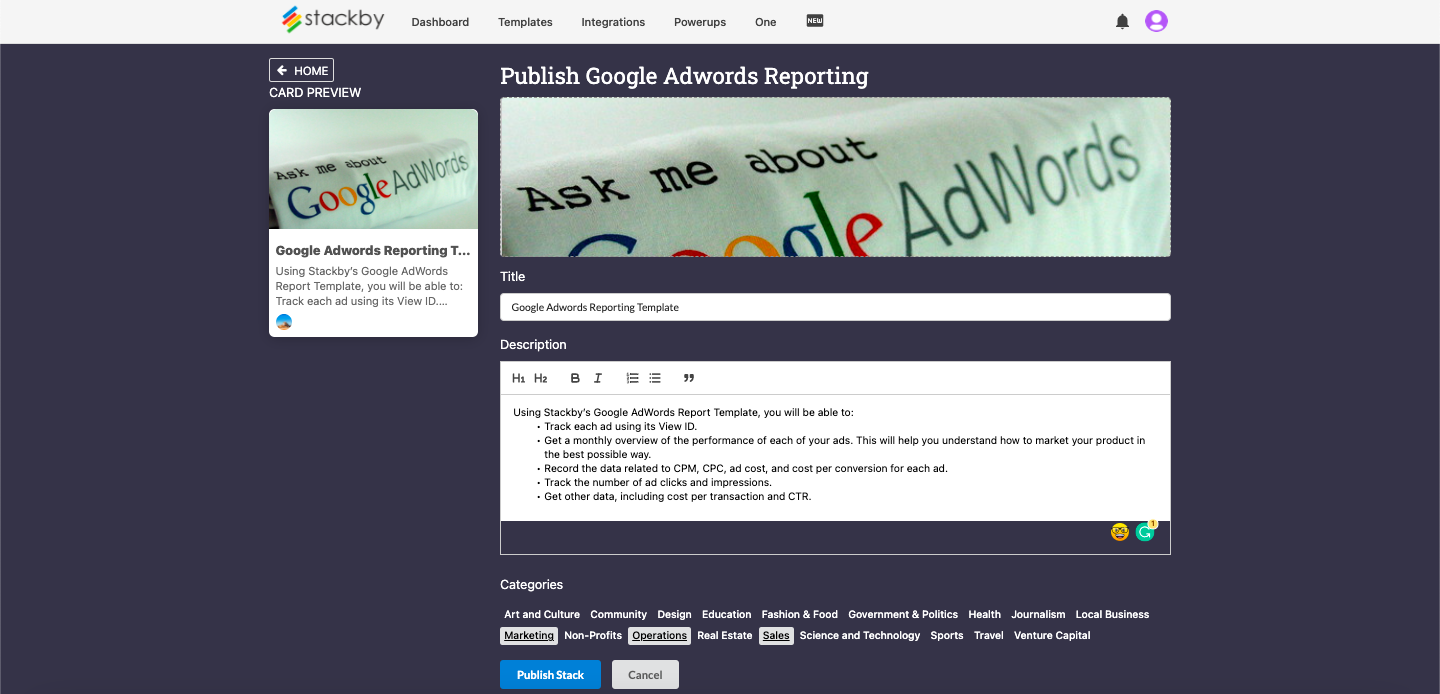Click the 'Track each ad using its View ID.' bullet

coord(621,426)
